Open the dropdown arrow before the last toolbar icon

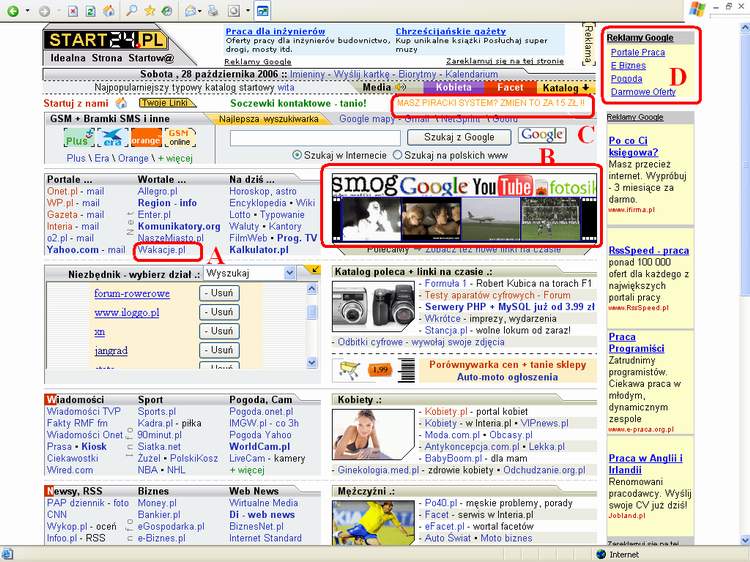point(248,11)
